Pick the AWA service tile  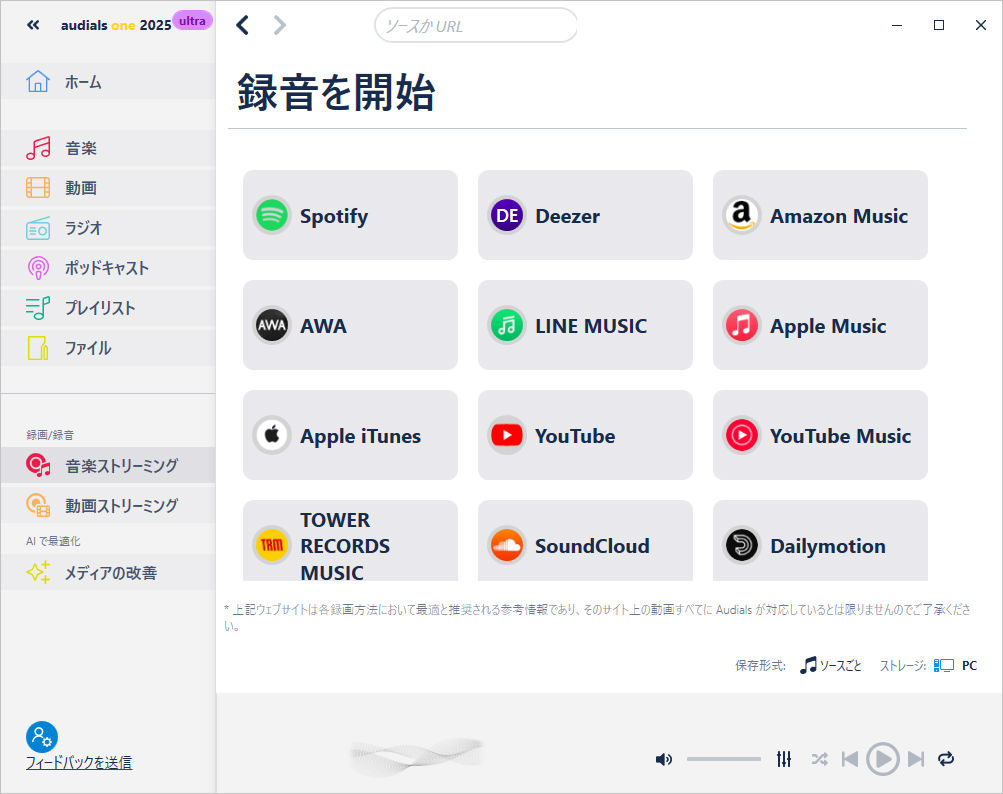tap(351, 325)
